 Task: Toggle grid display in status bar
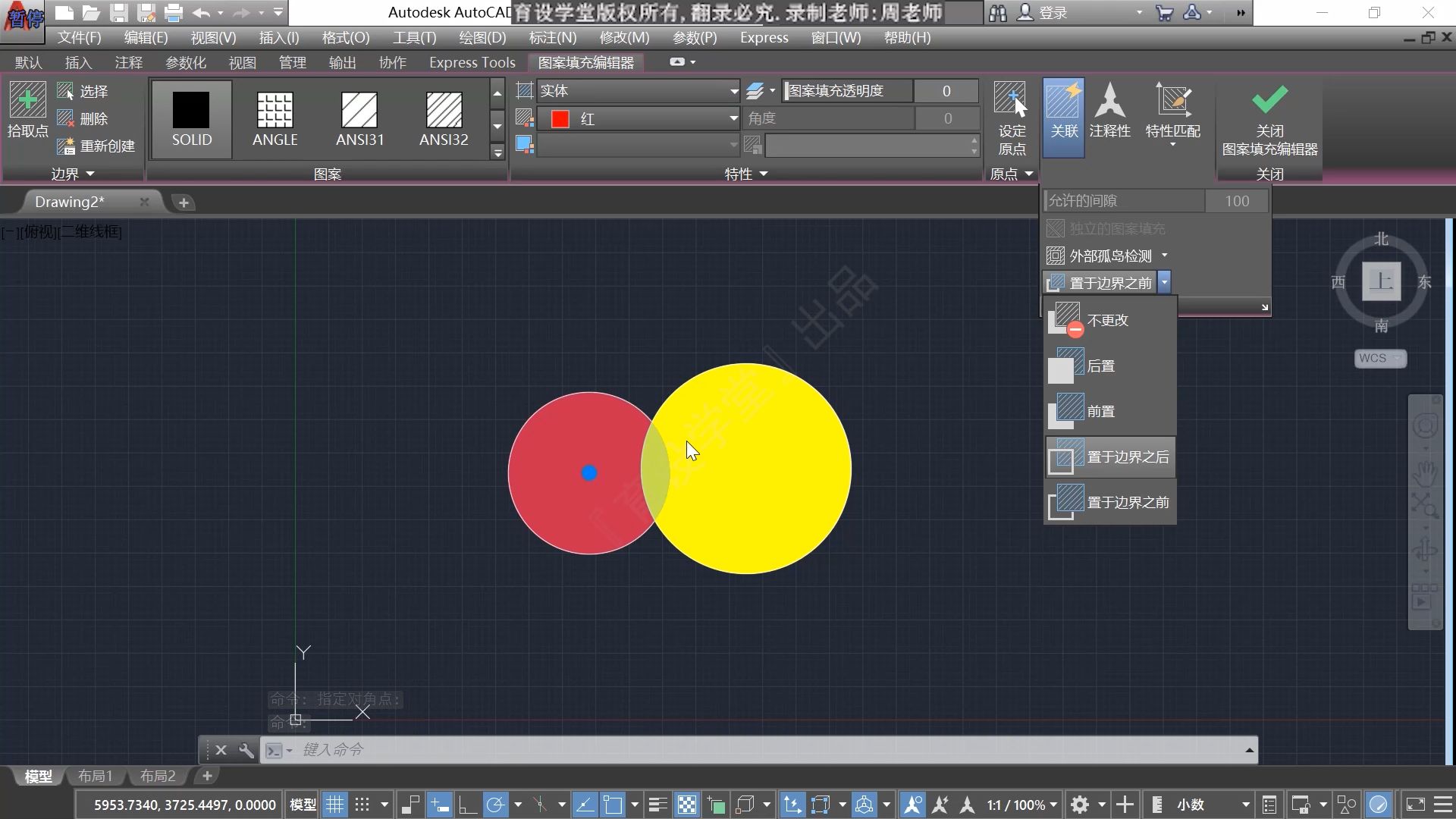tap(334, 805)
